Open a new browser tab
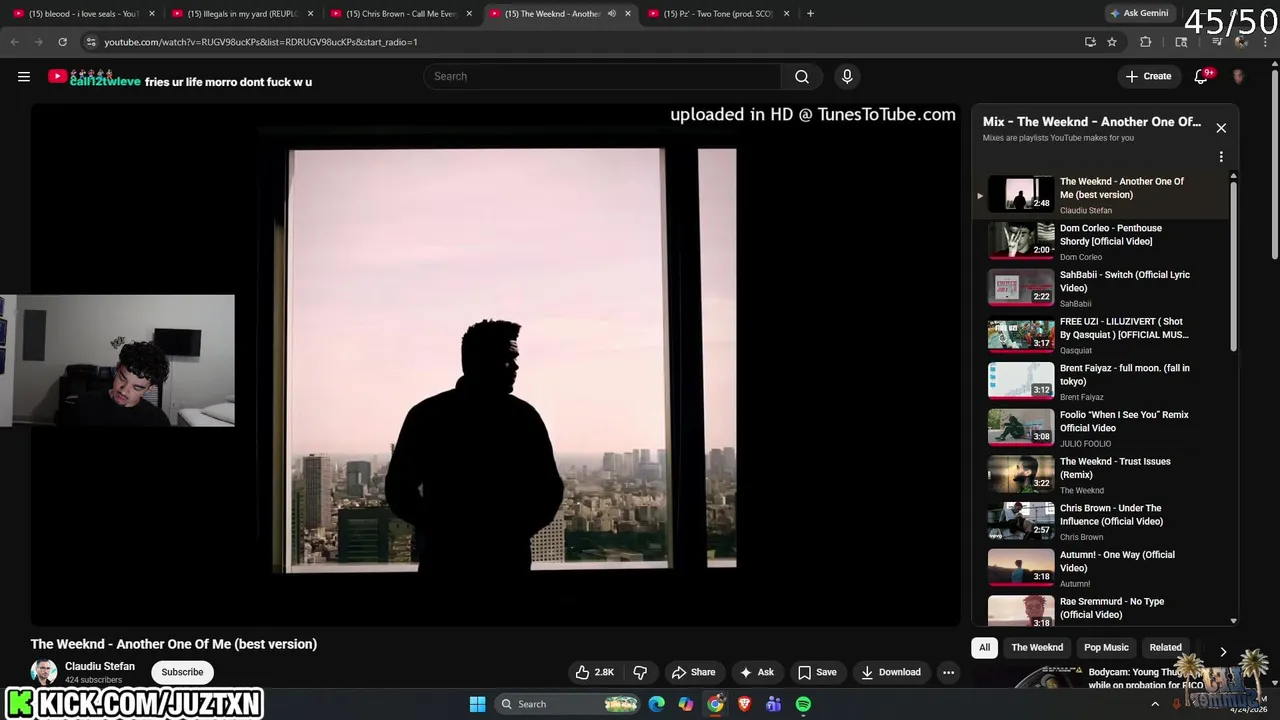Image resolution: width=1280 pixels, height=720 pixels. pos(810,14)
